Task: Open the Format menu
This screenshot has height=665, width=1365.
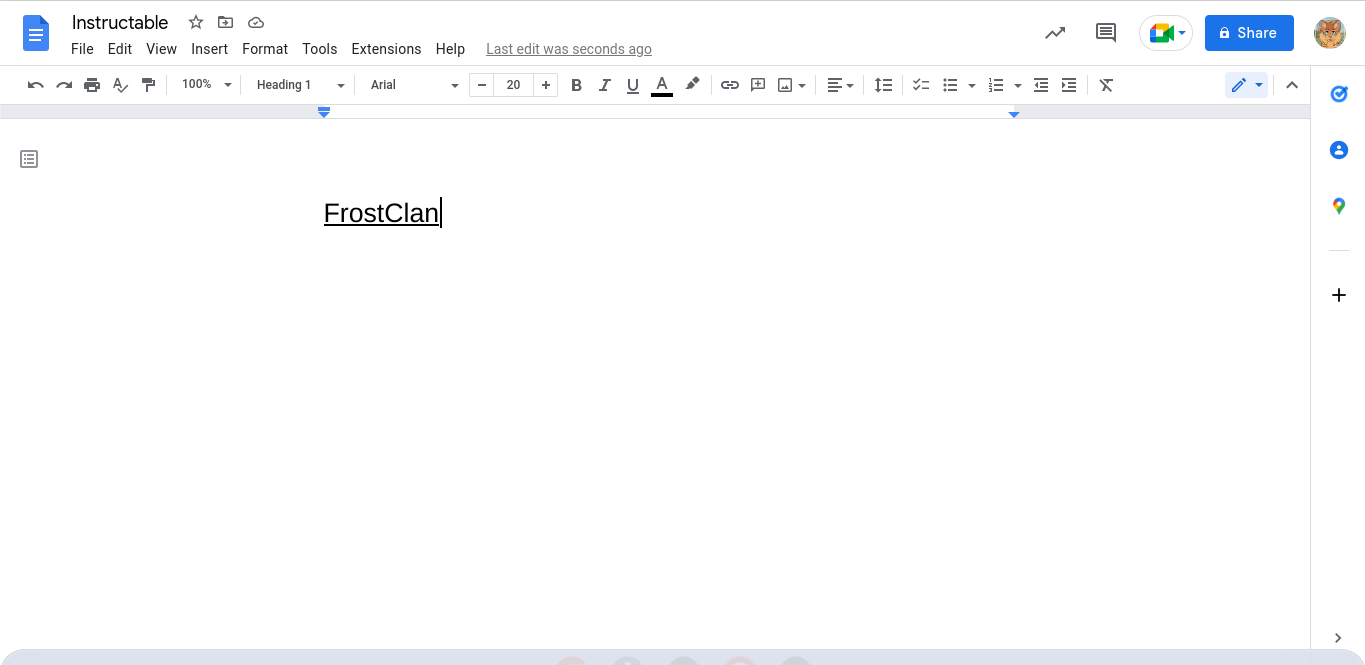Action: pyautogui.click(x=264, y=48)
